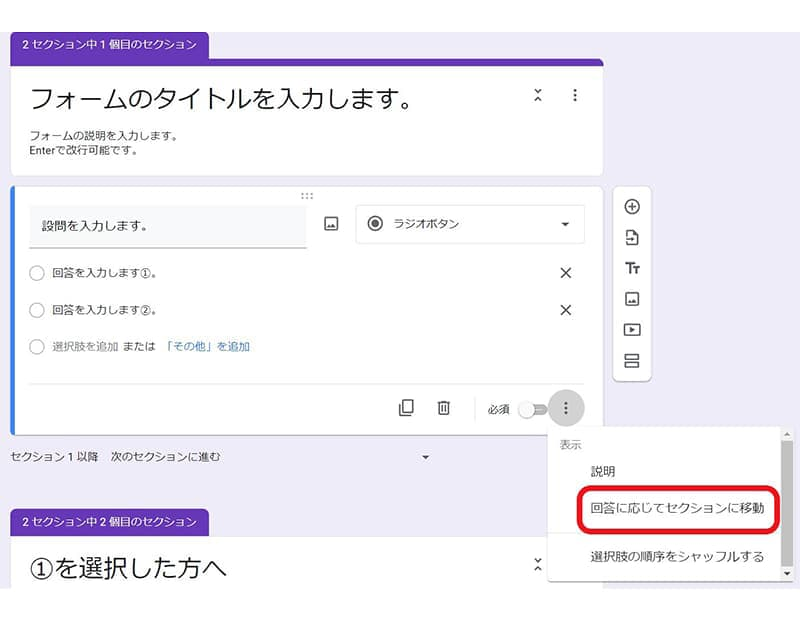800x630 pixels.
Task: Click 選択肢を追加 to add option
Action: (x=85, y=346)
